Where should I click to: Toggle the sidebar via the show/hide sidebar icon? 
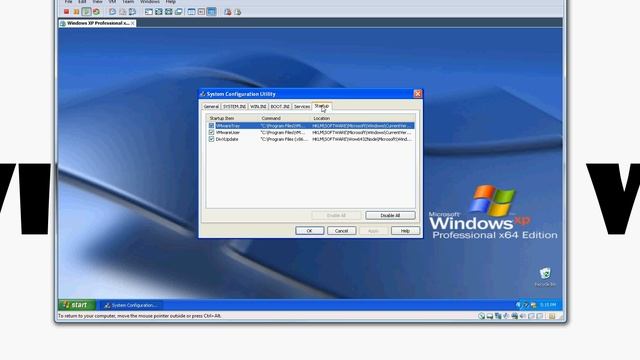coord(149,12)
